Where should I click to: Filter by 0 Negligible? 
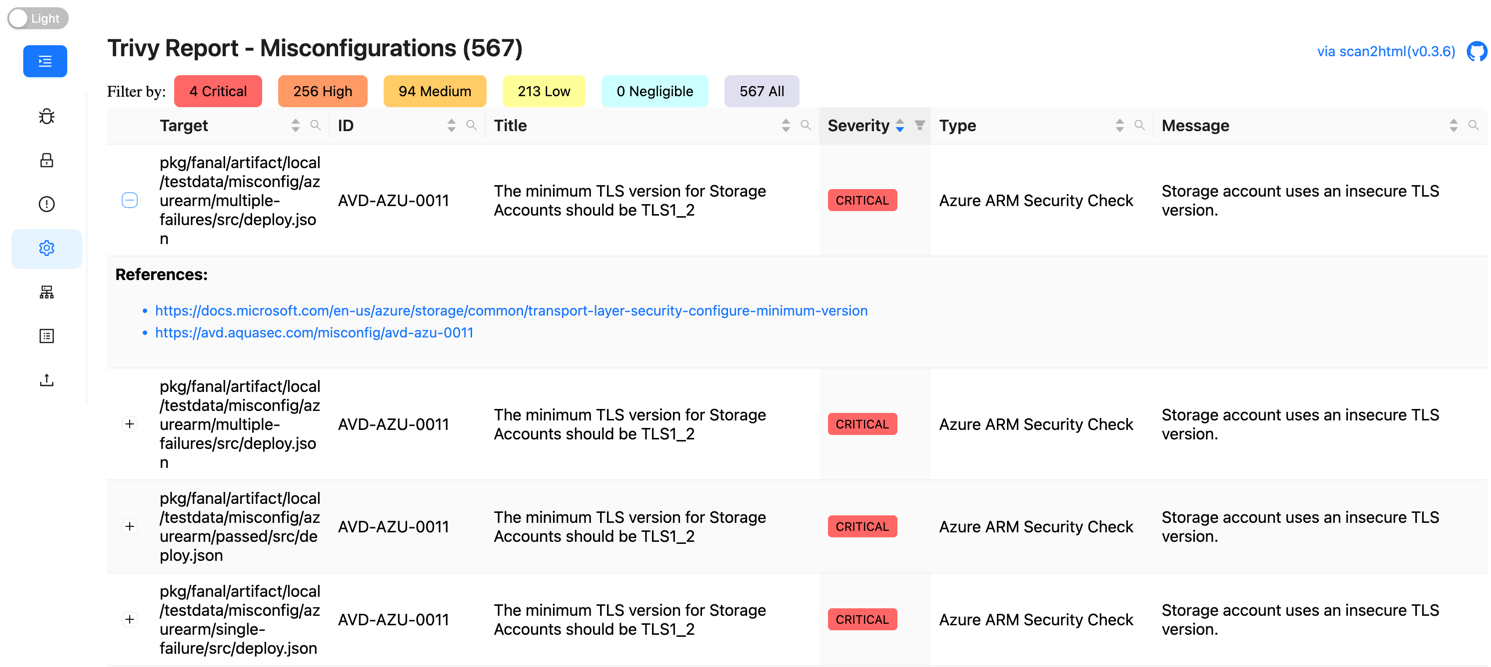(x=655, y=91)
